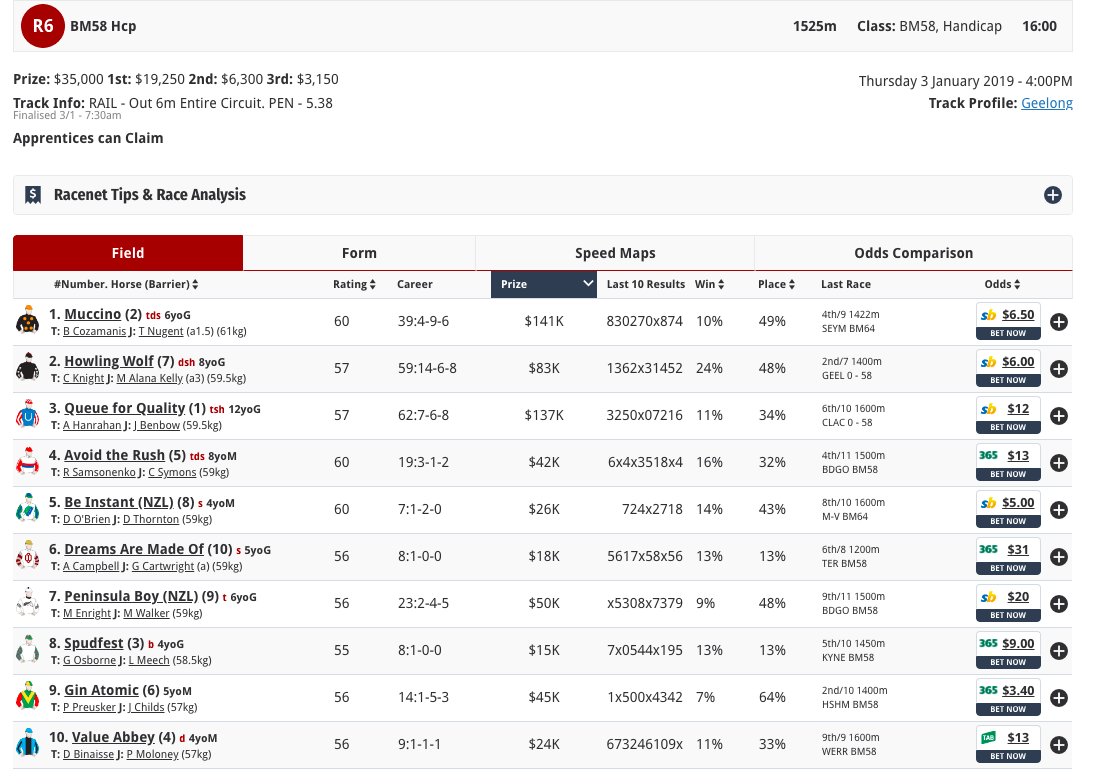Screen dimensions: 1097x784
Task: Click the dollar icon on Racenet Tips bar
Action: click(33, 194)
